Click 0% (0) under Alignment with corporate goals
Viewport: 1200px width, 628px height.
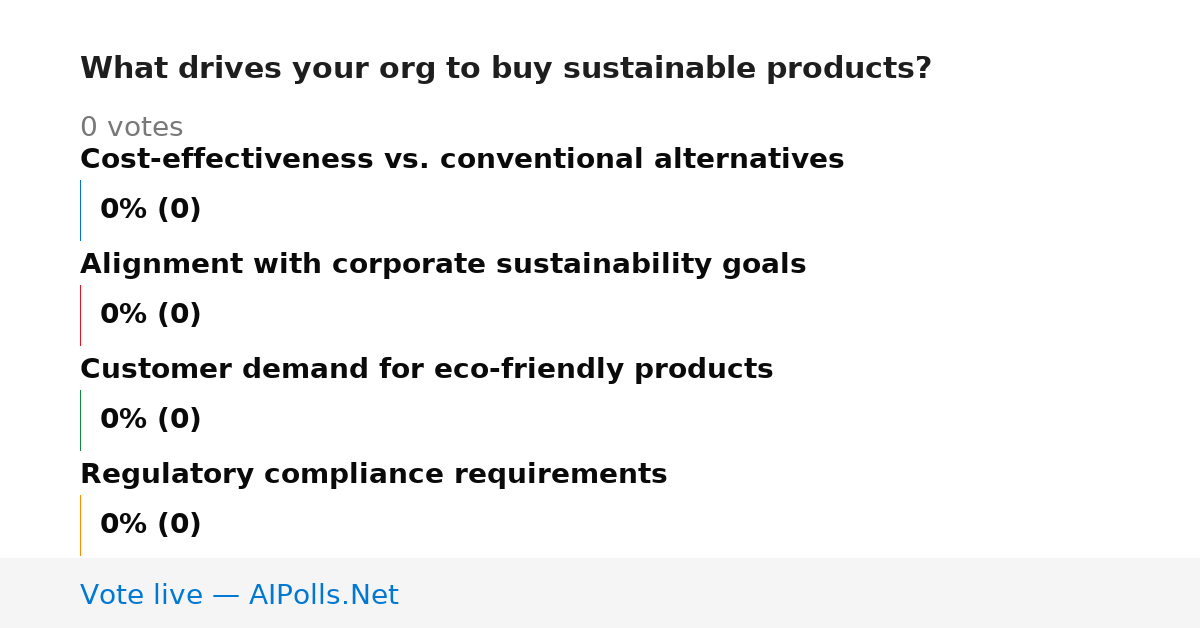coord(151,315)
